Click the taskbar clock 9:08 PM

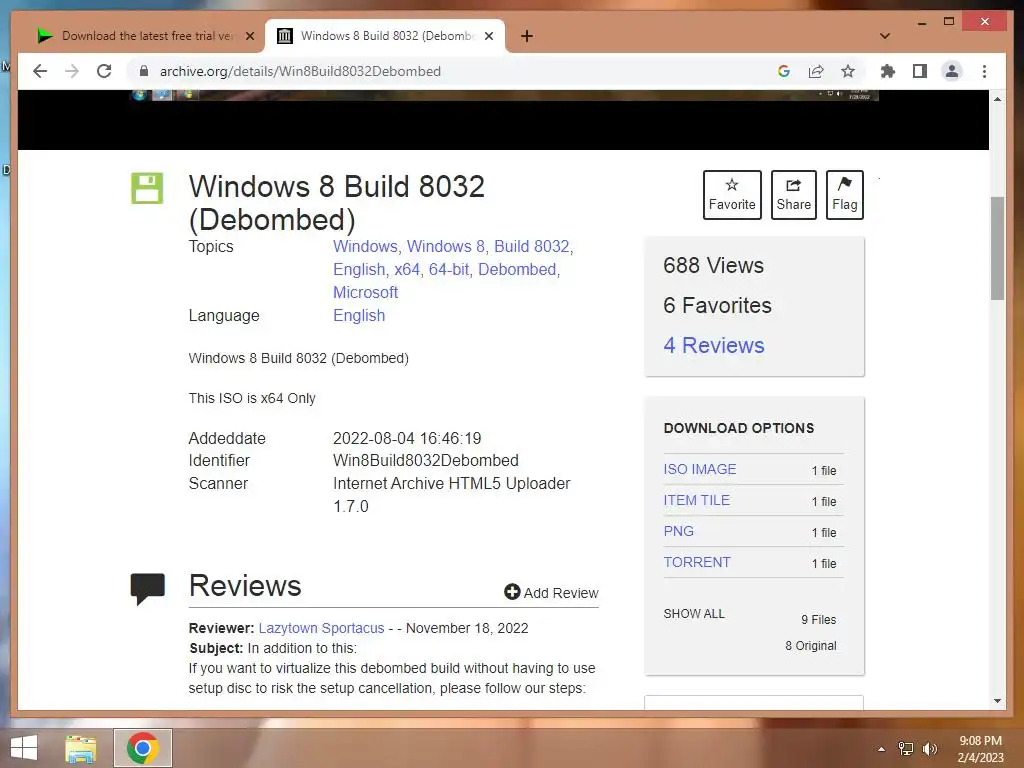(x=980, y=741)
